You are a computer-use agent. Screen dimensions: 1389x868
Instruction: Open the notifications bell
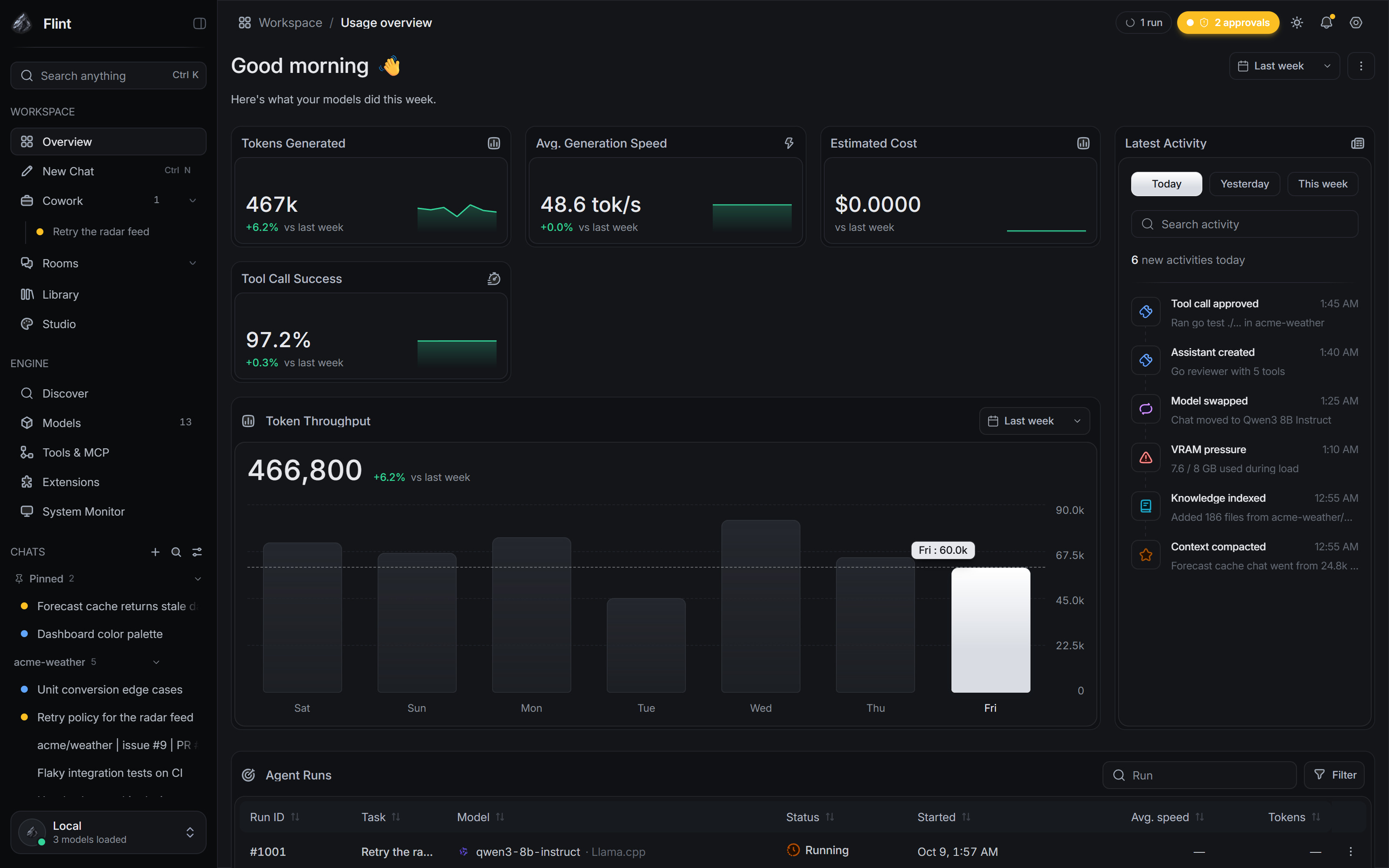1326,23
